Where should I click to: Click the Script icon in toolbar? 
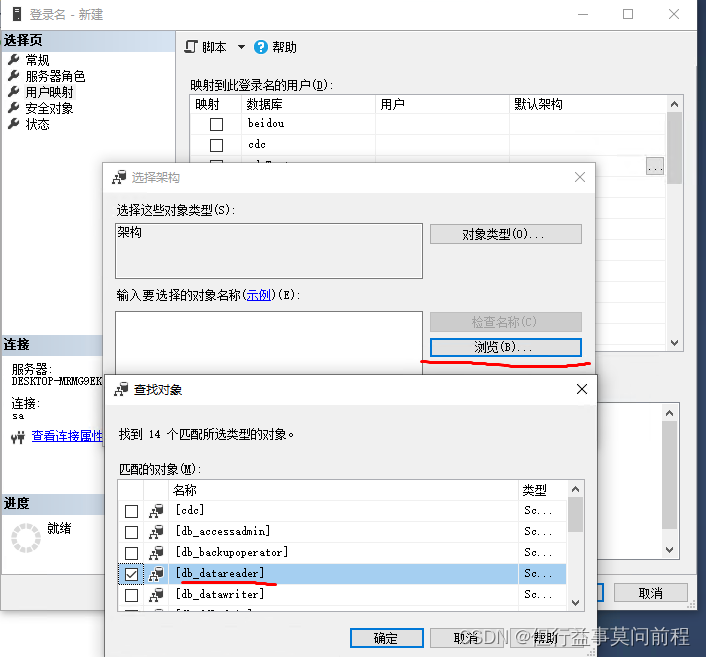[x=191, y=47]
